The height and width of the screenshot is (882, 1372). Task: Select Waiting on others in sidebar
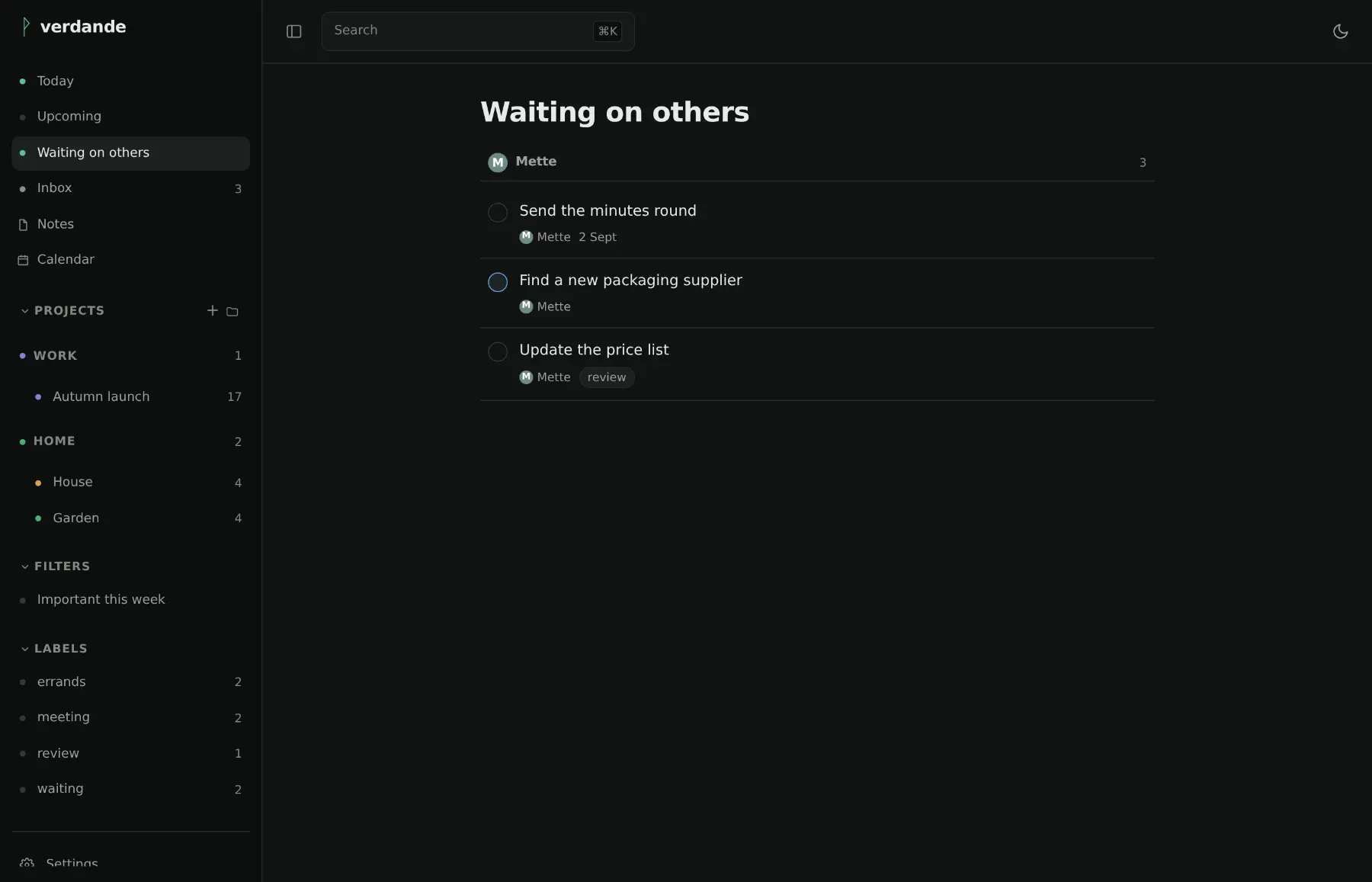point(130,152)
